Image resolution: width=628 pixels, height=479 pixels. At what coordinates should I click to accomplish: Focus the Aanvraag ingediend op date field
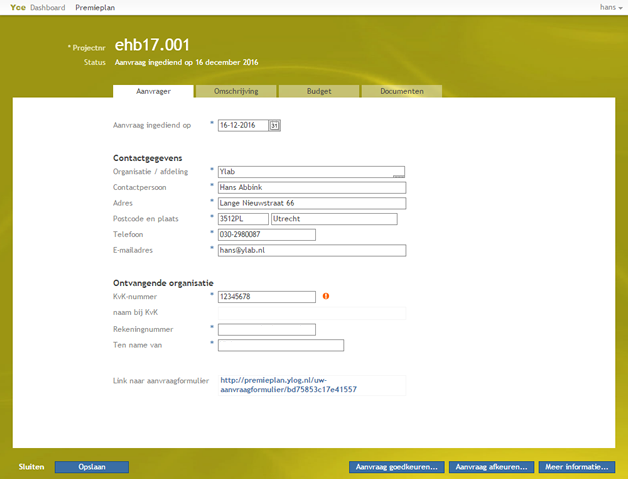[243, 125]
